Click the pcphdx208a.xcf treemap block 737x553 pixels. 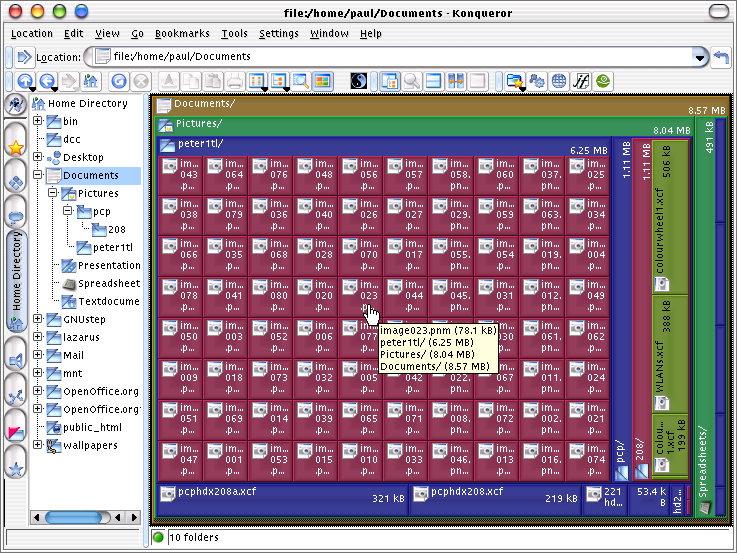282,500
